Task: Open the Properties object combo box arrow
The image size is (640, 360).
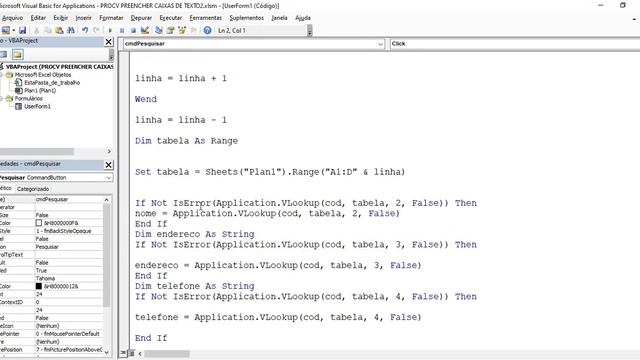Action: (109, 178)
